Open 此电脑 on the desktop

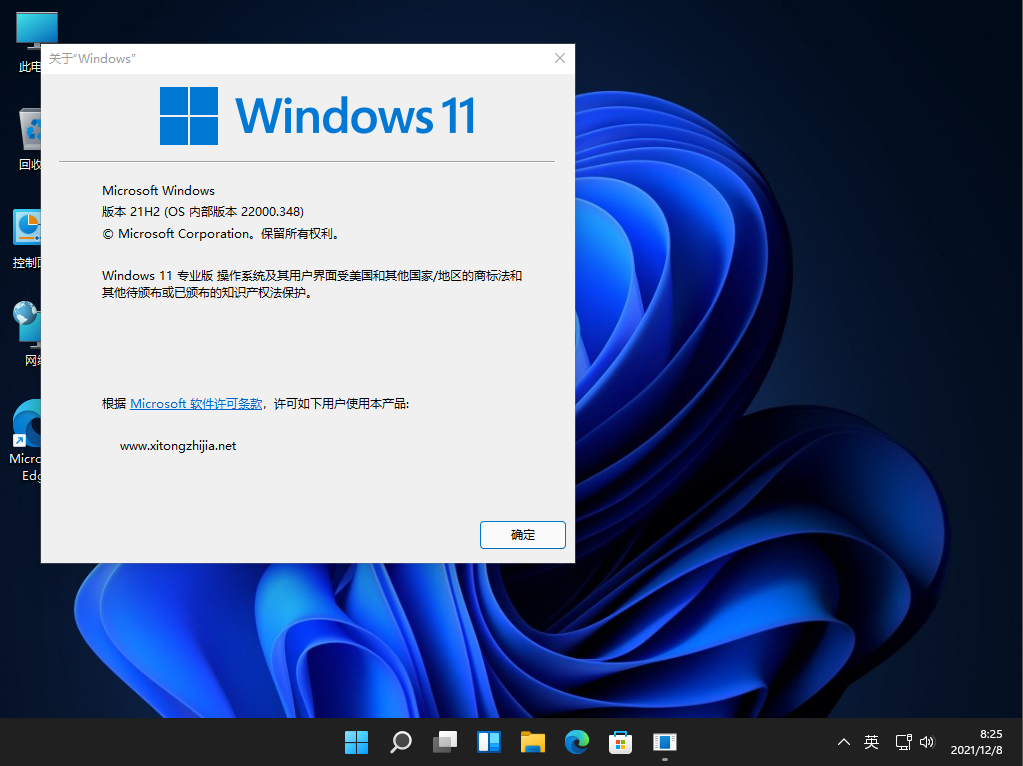point(36,30)
